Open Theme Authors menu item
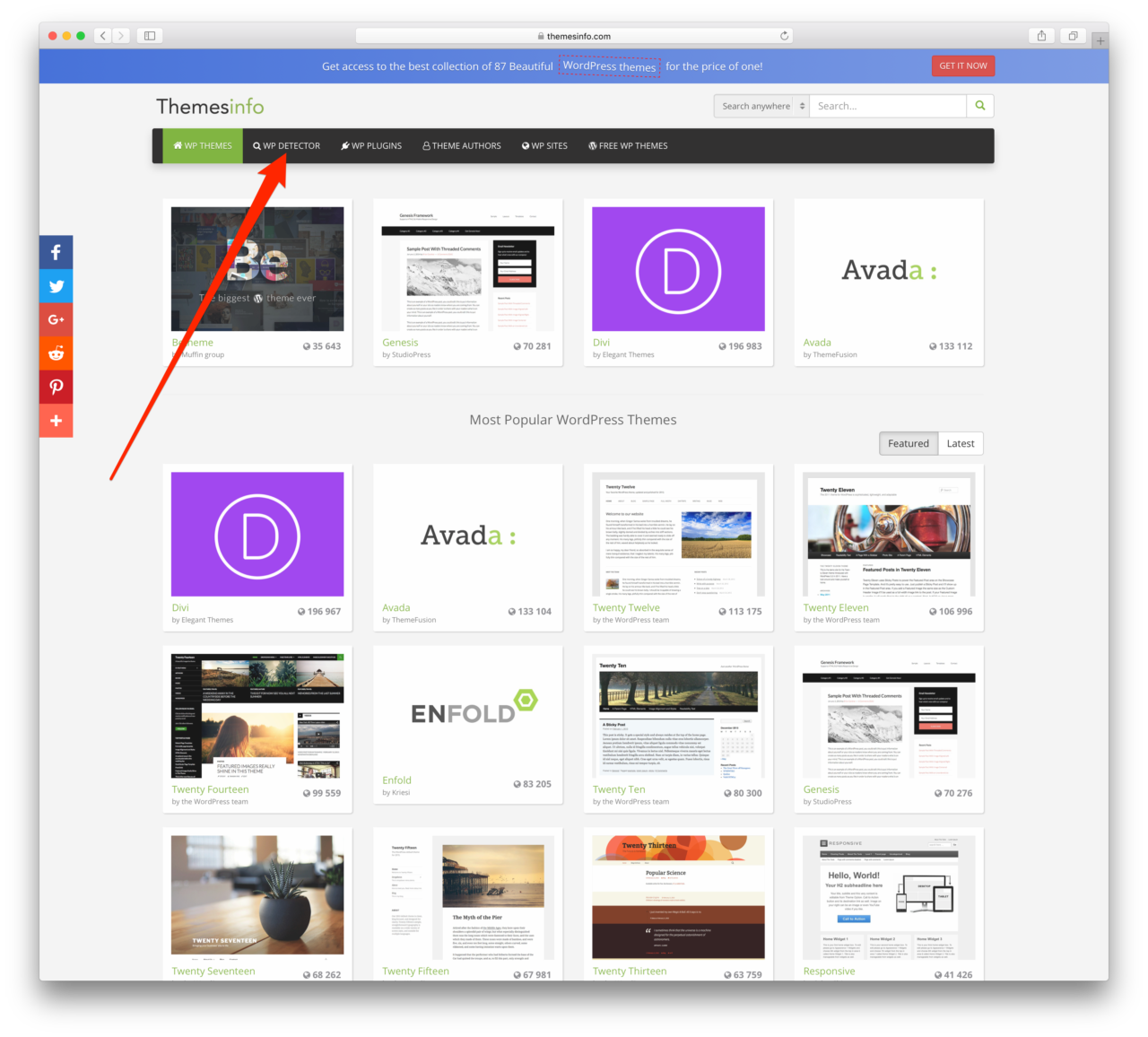The image size is (1148, 1037). (x=462, y=145)
